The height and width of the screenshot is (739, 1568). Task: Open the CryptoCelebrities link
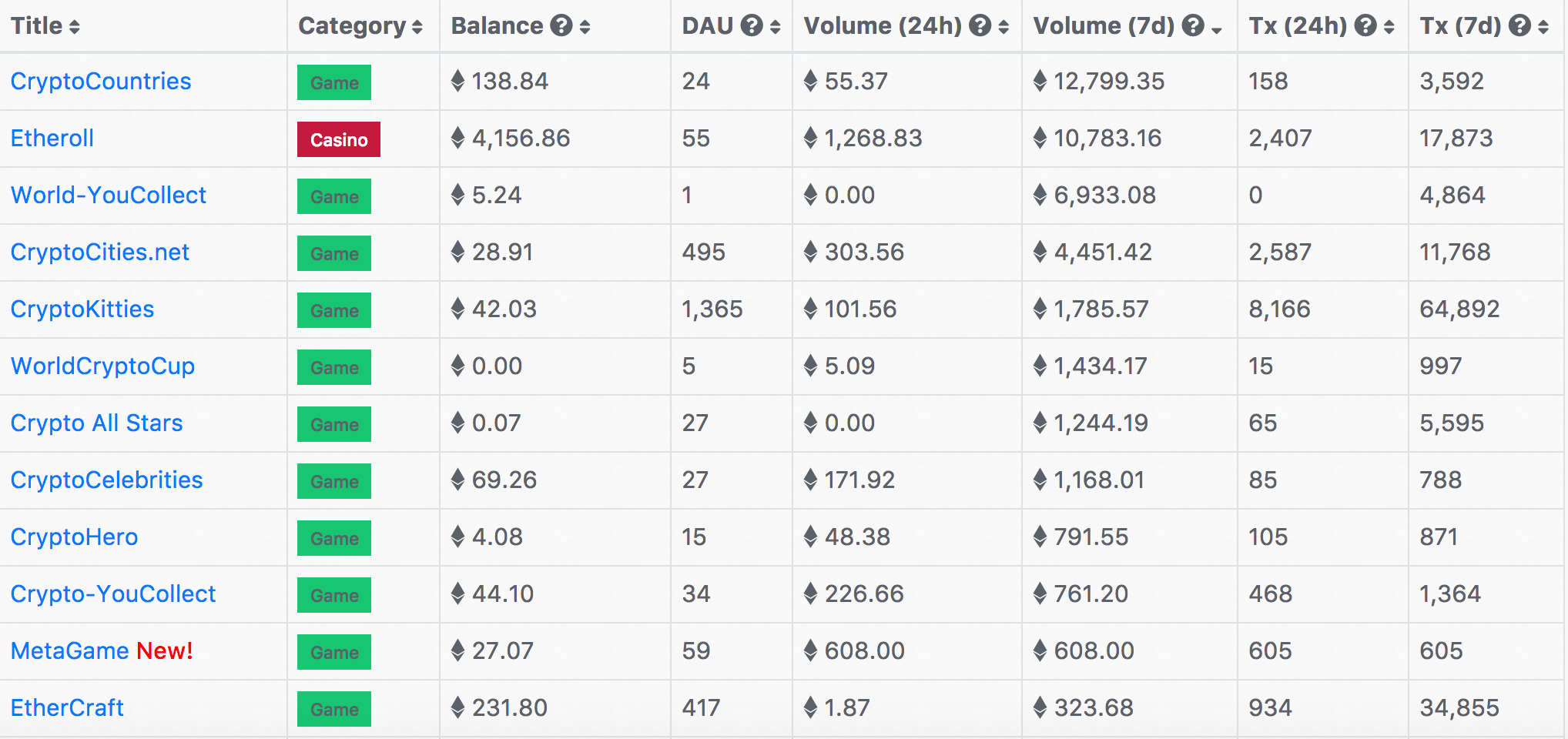tap(107, 480)
